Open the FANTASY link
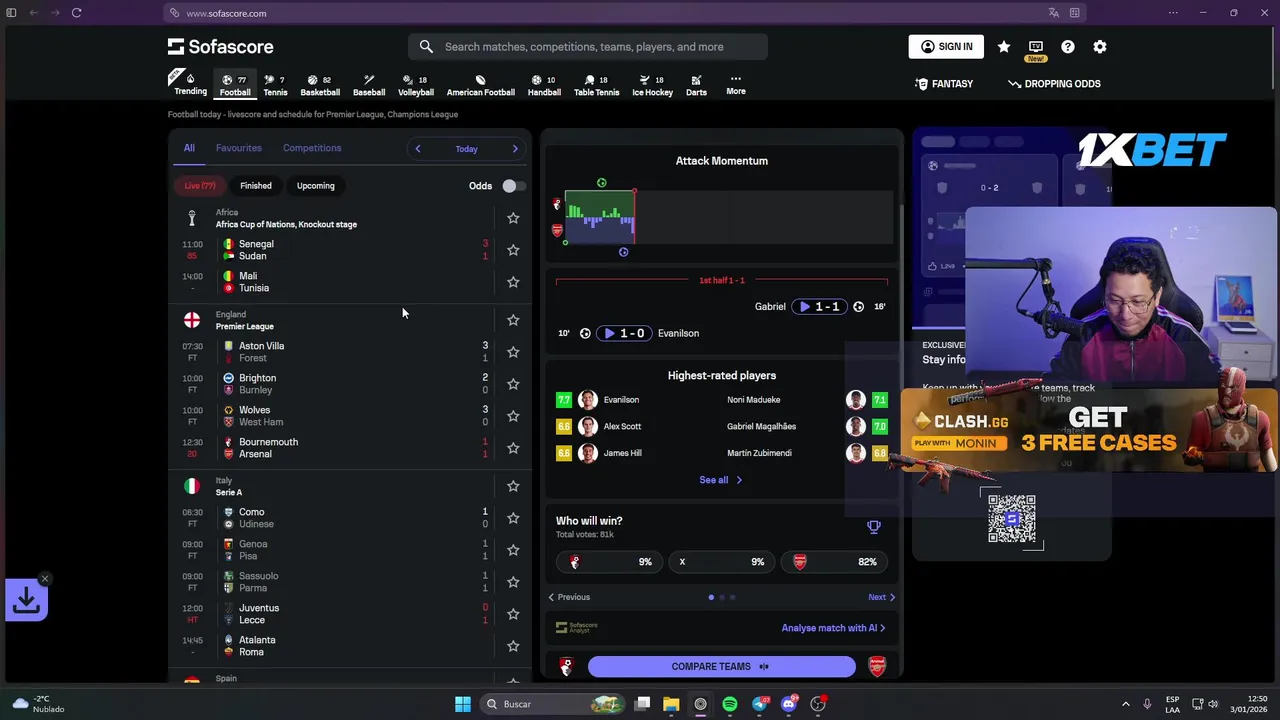The width and height of the screenshot is (1280, 720). pos(944,84)
